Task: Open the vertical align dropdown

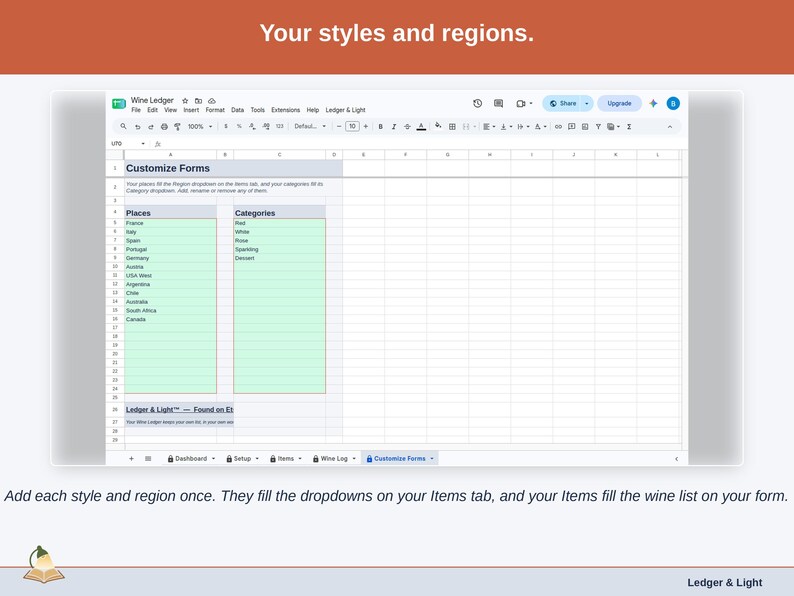Action: tap(506, 127)
